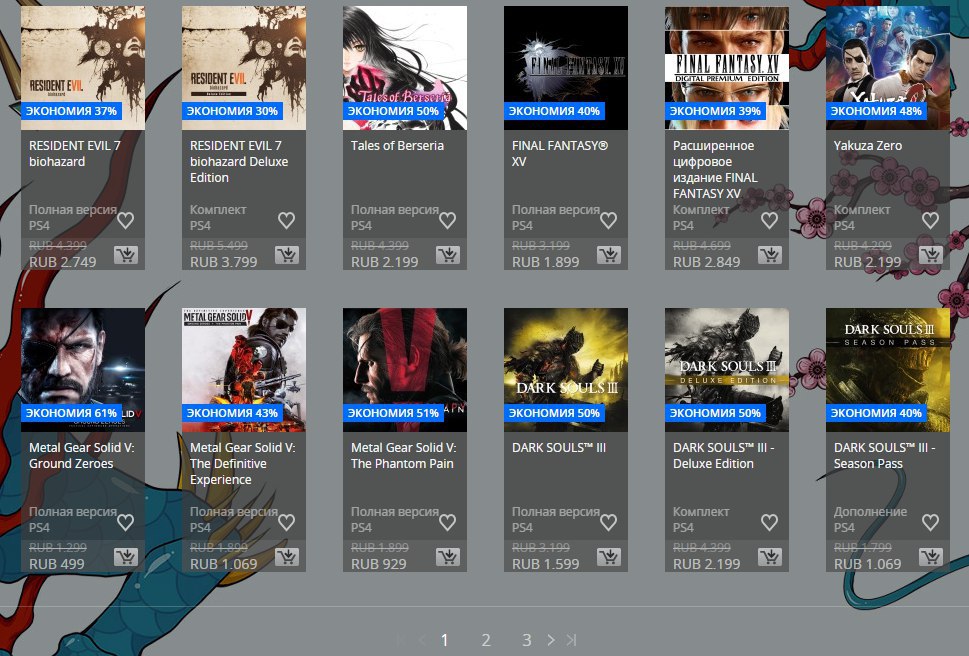The width and height of the screenshot is (969, 656).
Task: Click price RUB 499 on Ground Zeroes
Action: click(57, 564)
